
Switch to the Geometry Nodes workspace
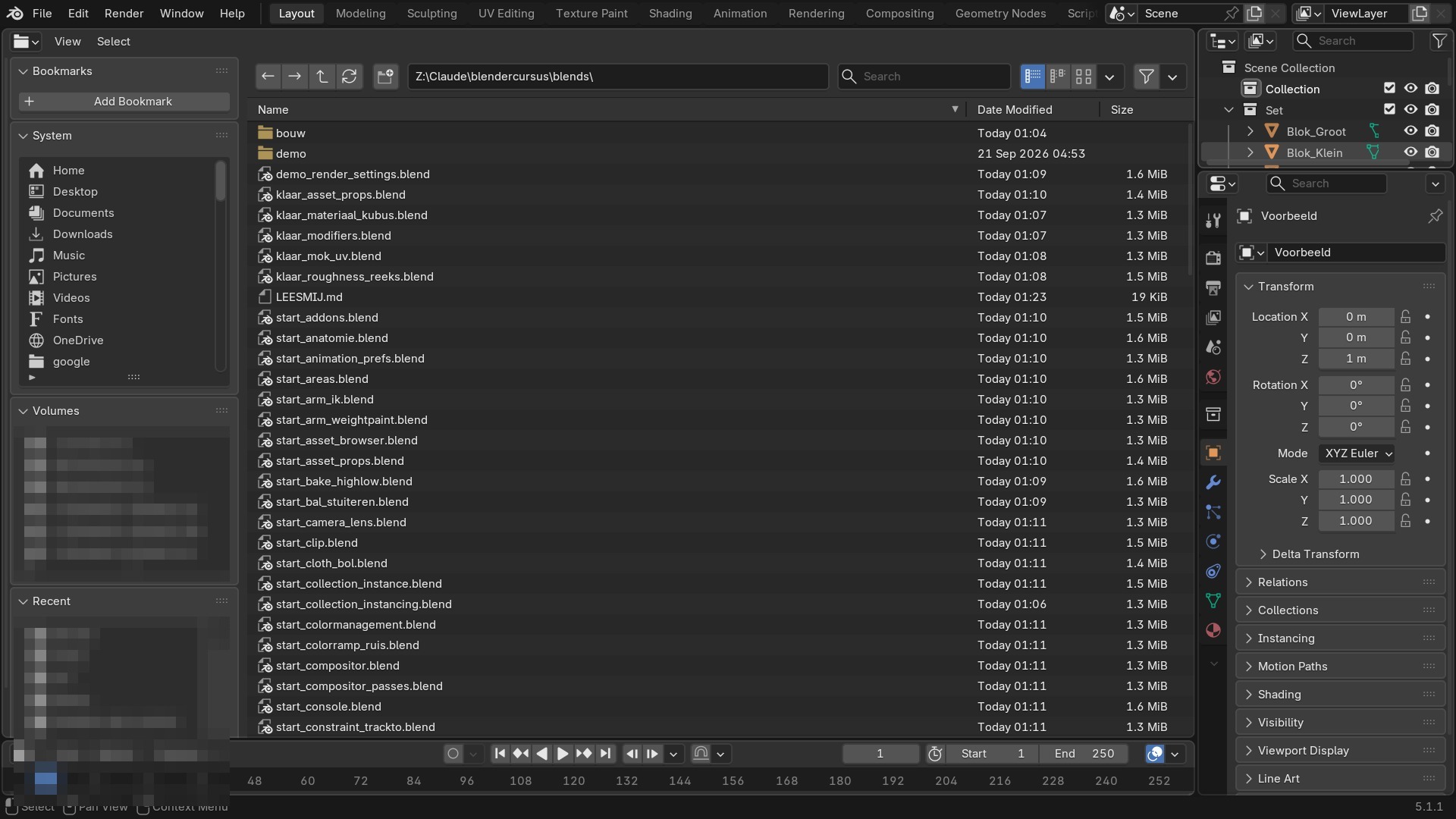coord(1000,14)
